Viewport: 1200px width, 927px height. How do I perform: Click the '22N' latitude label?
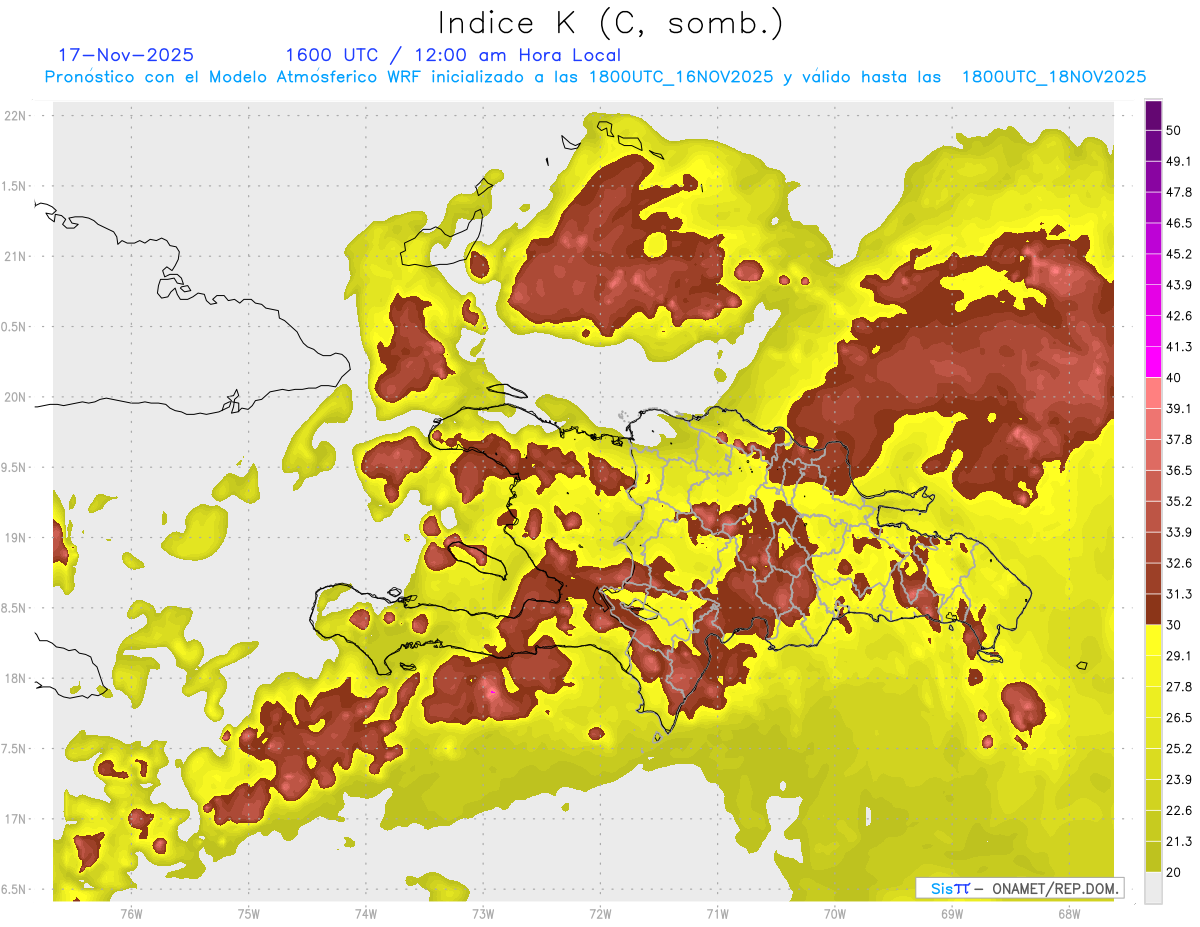[15, 116]
